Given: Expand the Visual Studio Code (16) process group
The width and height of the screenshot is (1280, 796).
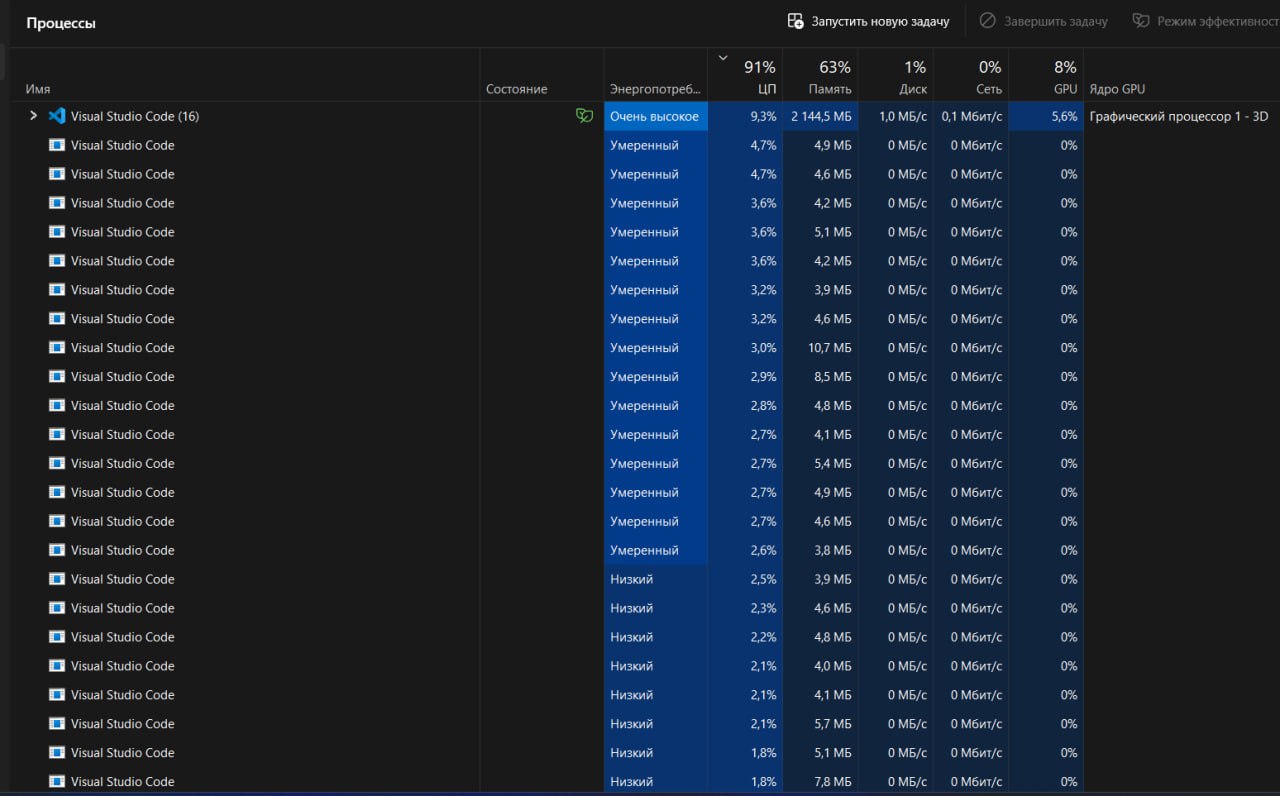Looking at the screenshot, I should [33, 116].
